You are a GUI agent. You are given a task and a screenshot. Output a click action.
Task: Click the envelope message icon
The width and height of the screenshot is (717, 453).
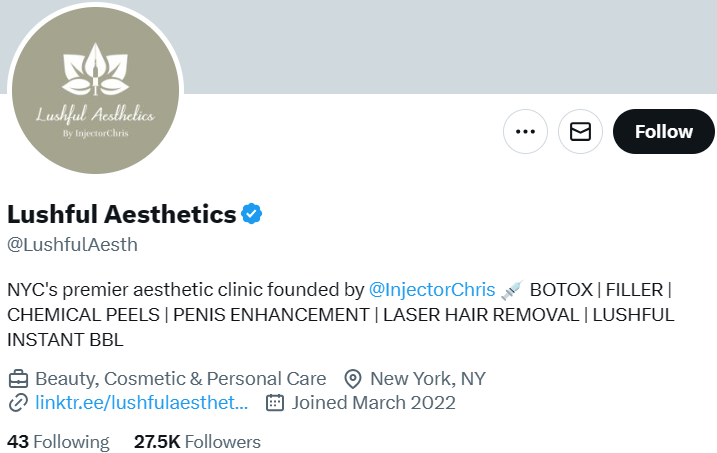580,132
